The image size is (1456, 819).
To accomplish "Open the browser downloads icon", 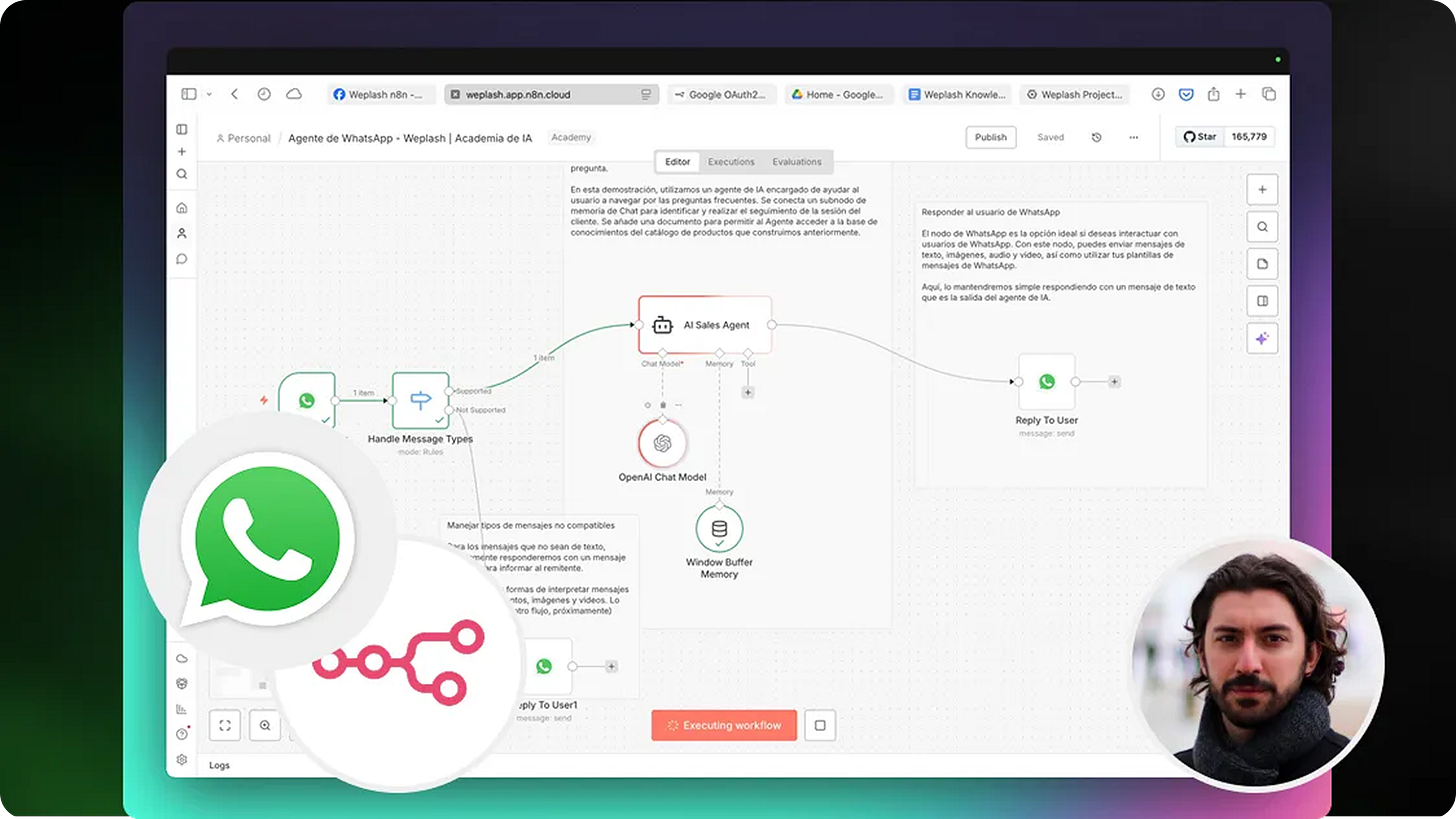I will click(1158, 94).
